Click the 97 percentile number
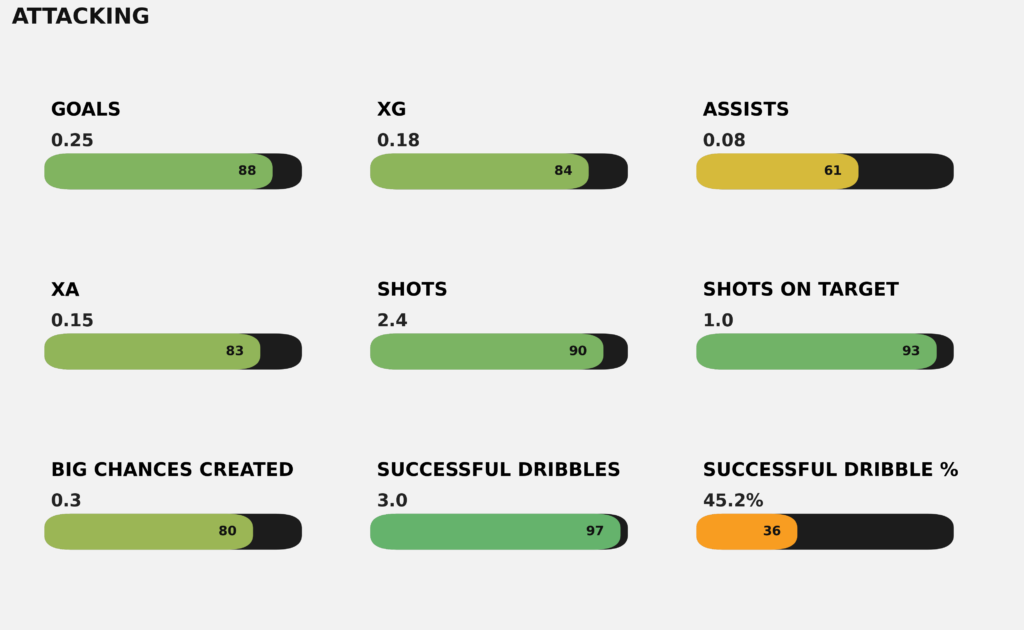Image resolution: width=1024 pixels, height=630 pixels. click(x=595, y=531)
